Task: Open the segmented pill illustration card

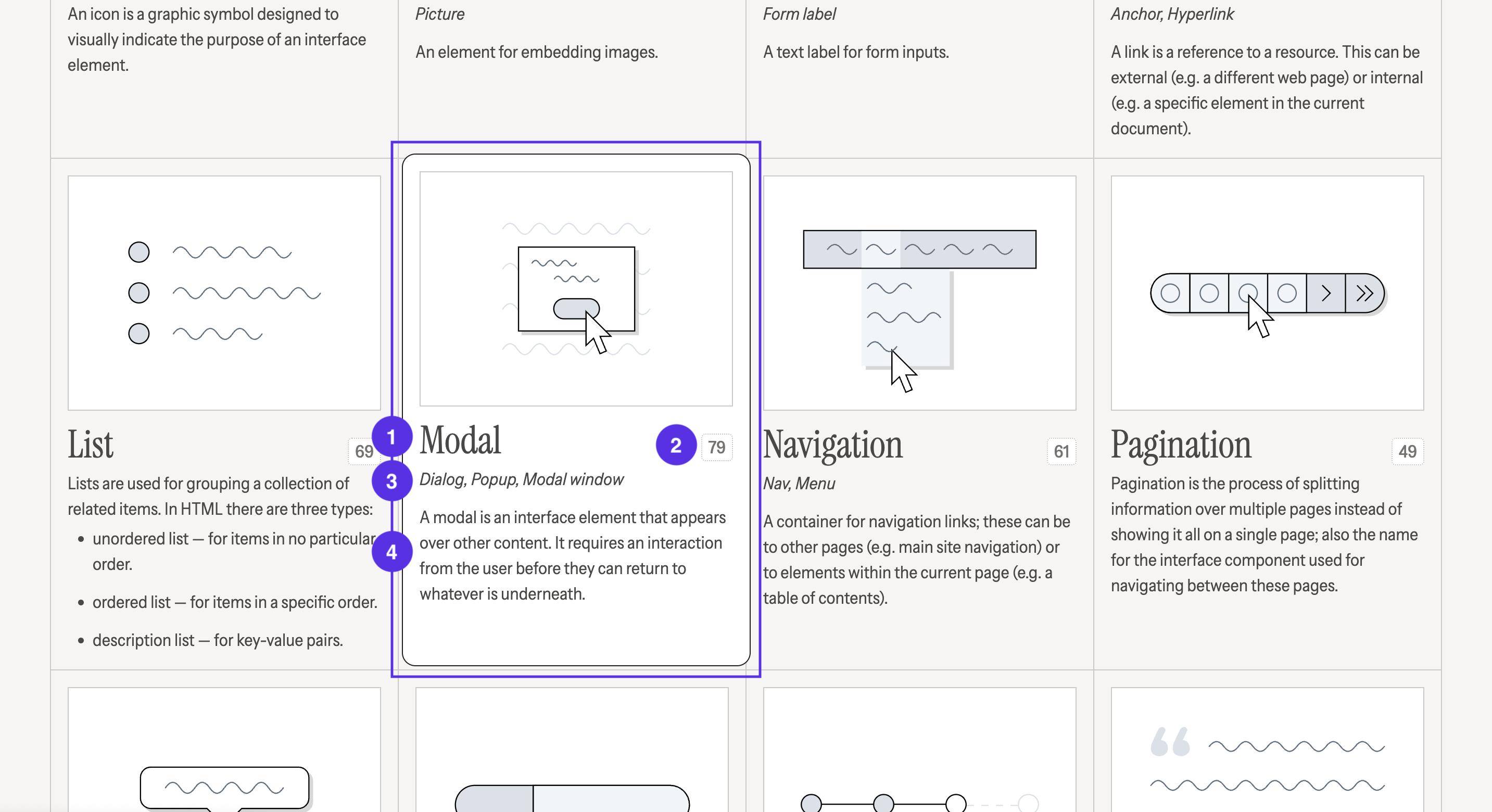Action: click(572, 750)
